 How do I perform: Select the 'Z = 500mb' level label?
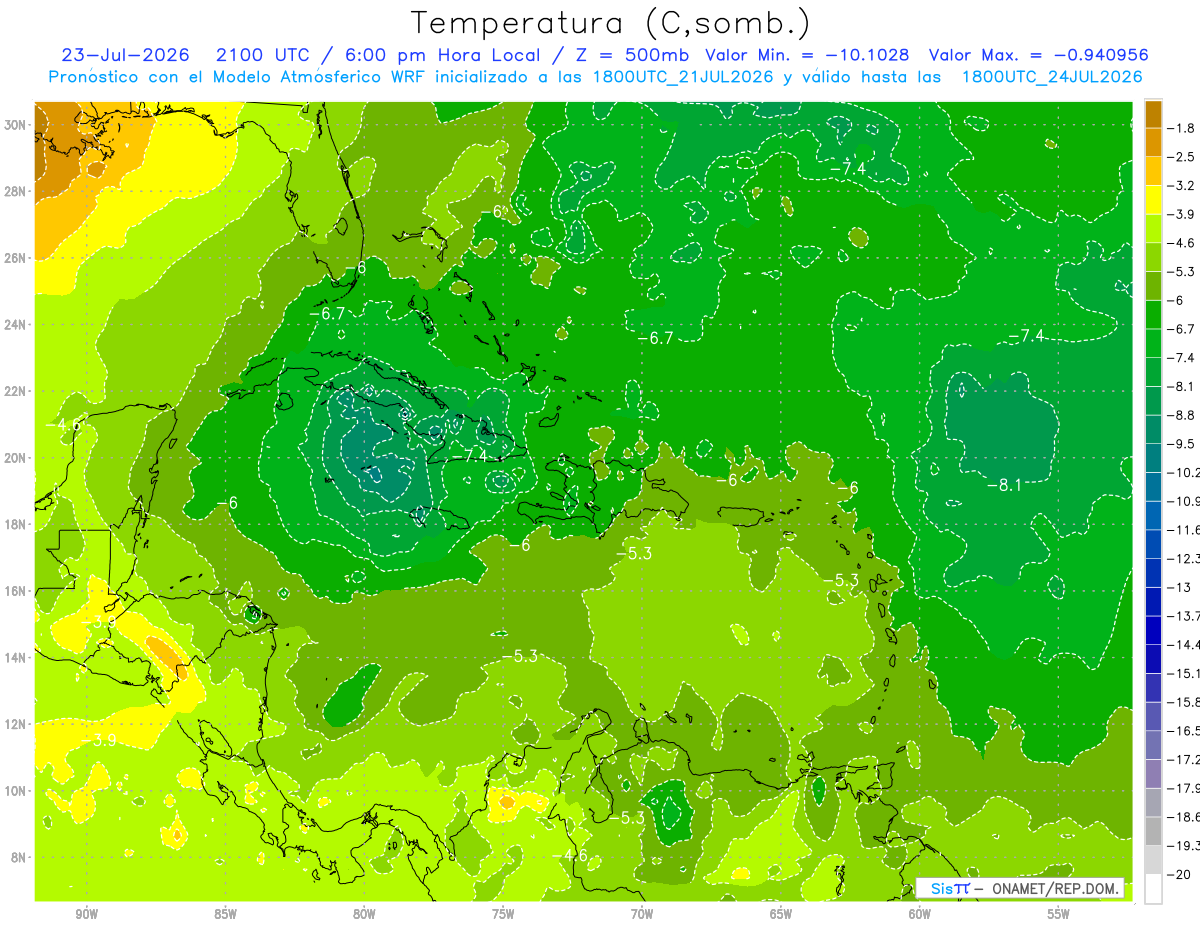627,55
